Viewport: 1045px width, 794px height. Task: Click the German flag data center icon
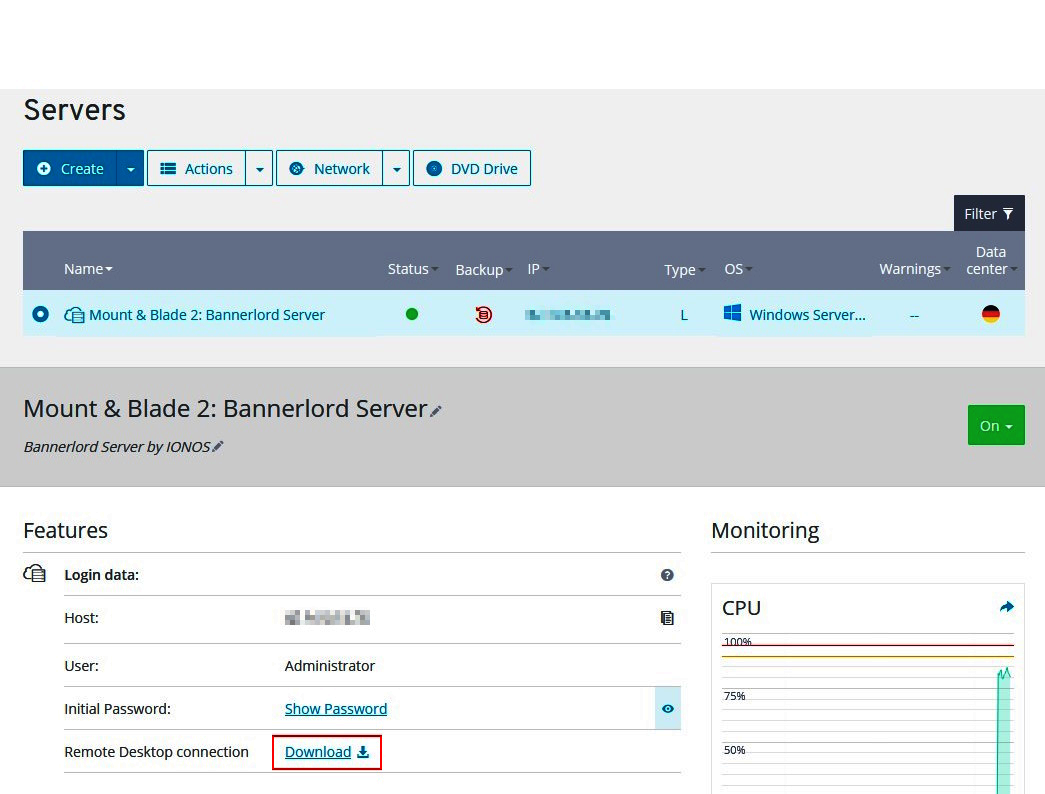tap(990, 314)
